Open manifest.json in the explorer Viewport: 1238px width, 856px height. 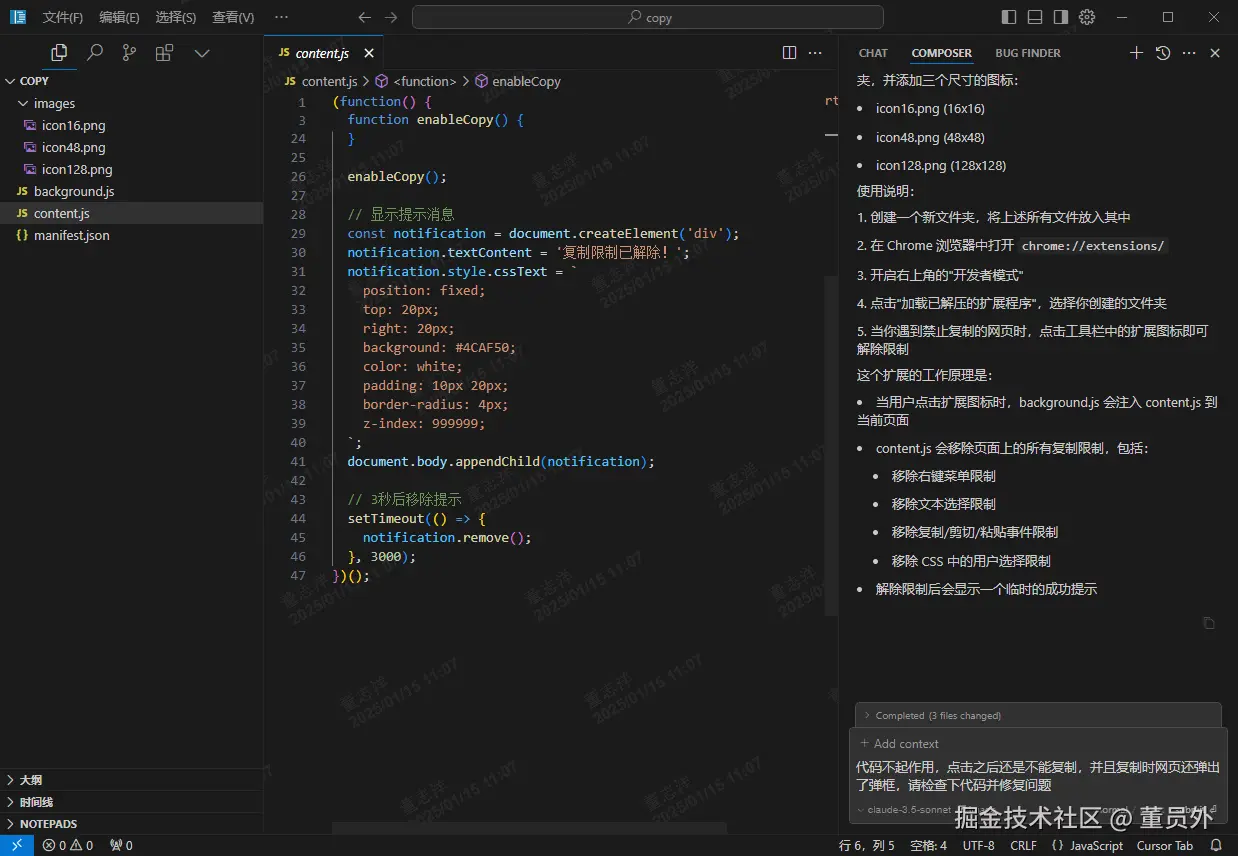point(71,235)
